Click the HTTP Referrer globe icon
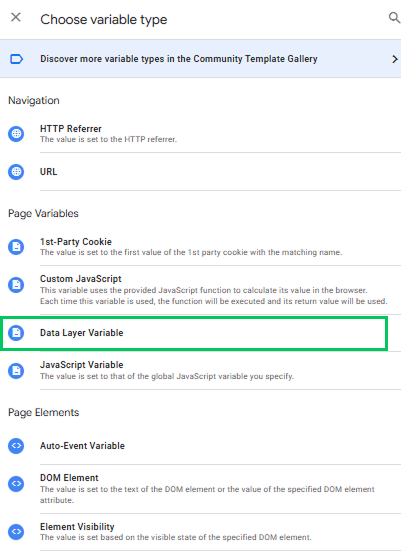 [x=16, y=134]
